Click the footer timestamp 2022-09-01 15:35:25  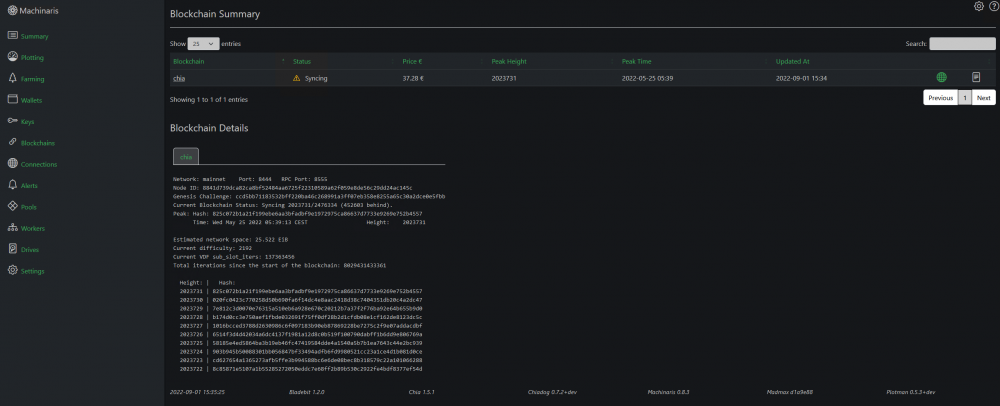click(x=197, y=392)
